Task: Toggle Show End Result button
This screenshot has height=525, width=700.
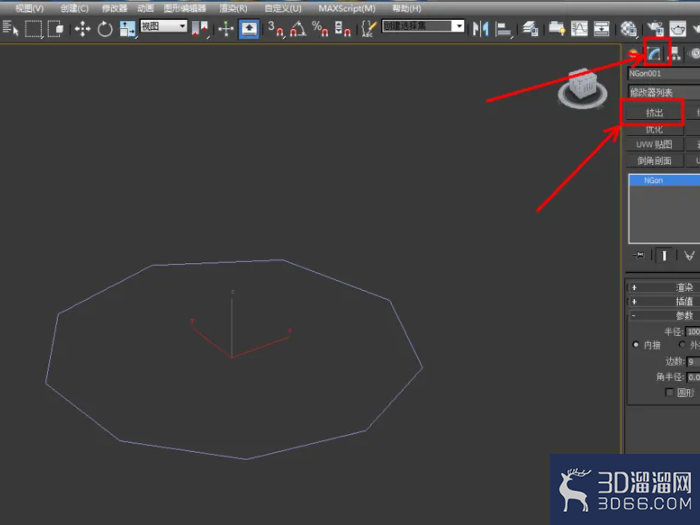Action: tap(664, 255)
